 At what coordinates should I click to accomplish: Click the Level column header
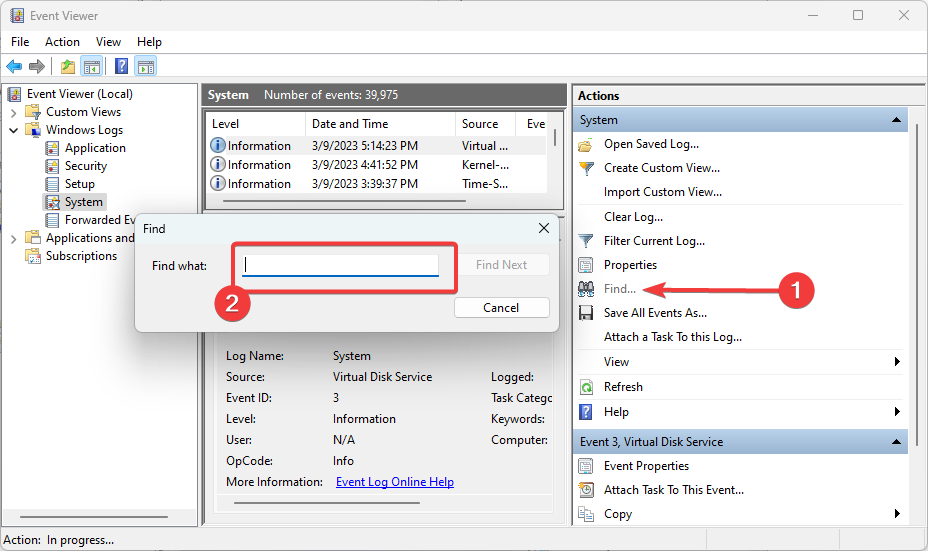[256, 124]
